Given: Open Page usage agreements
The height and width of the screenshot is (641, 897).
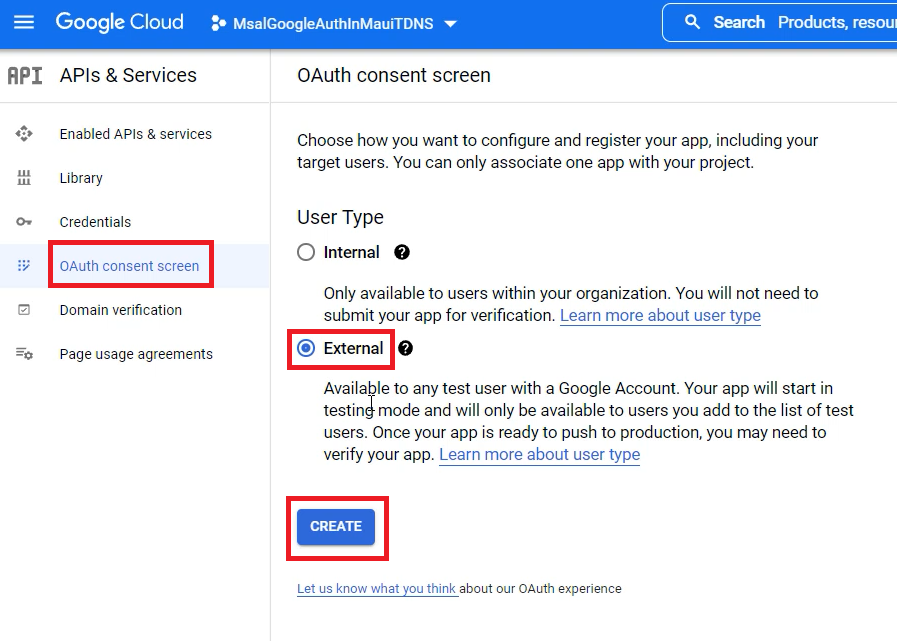Looking at the screenshot, I should [x=136, y=354].
